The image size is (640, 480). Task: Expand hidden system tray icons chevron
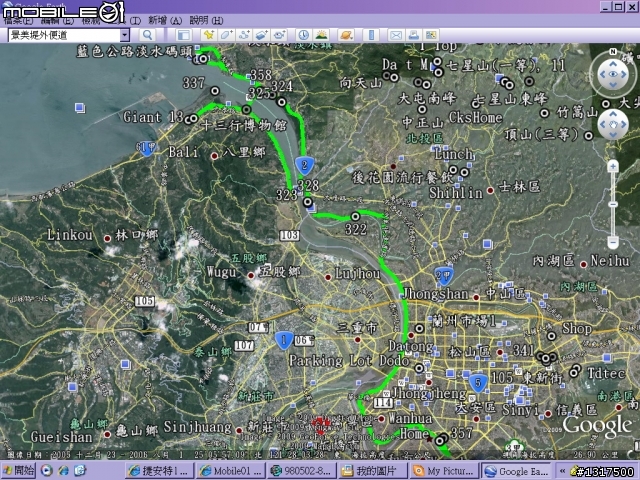562,471
